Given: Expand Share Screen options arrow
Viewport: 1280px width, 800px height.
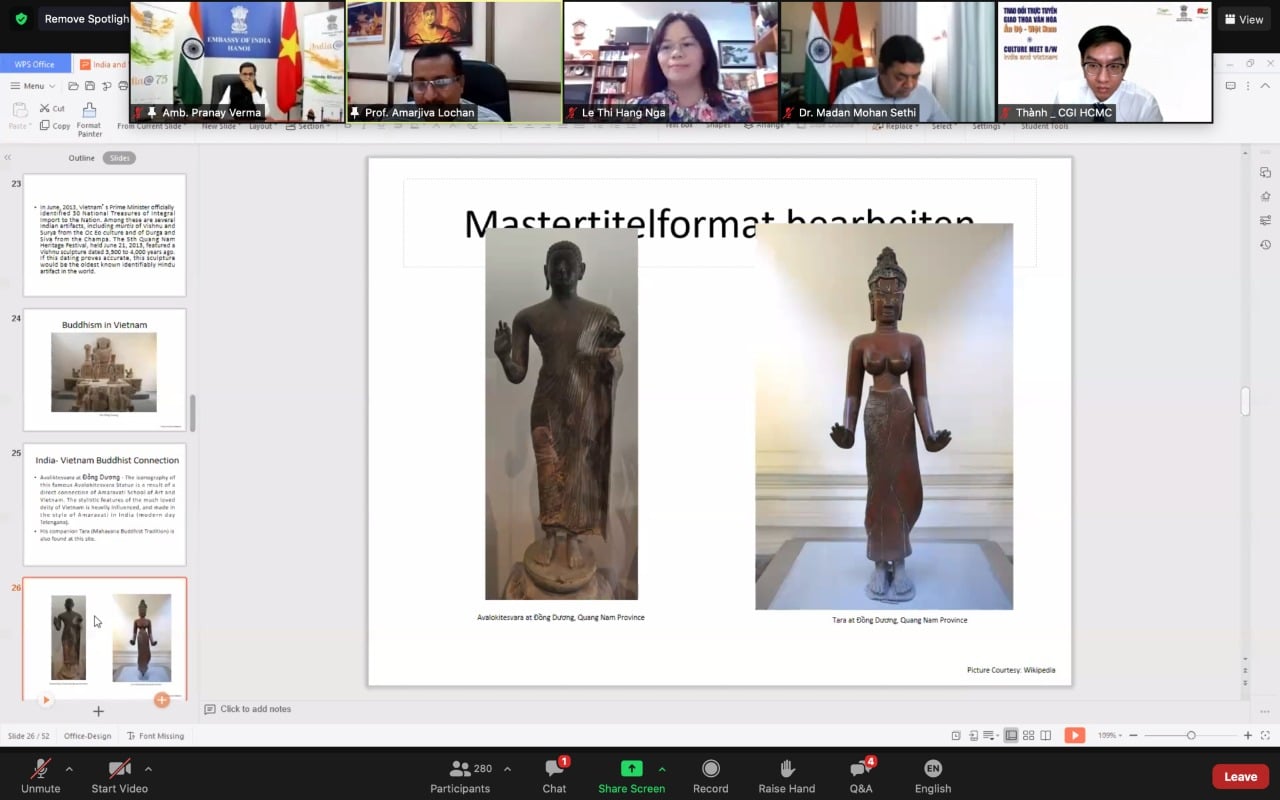Looking at the screenshot, I should point(661,769).
